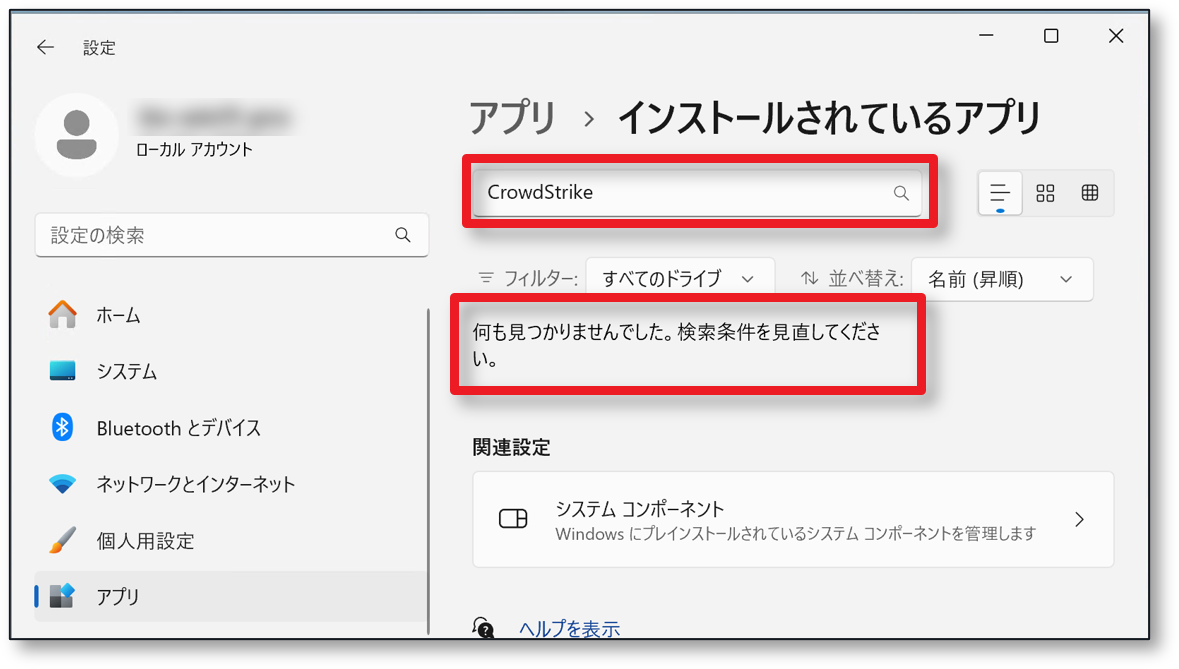Click the back arrow next to 設定
This screenshot has width=1179, height=669.
point(46,47)
